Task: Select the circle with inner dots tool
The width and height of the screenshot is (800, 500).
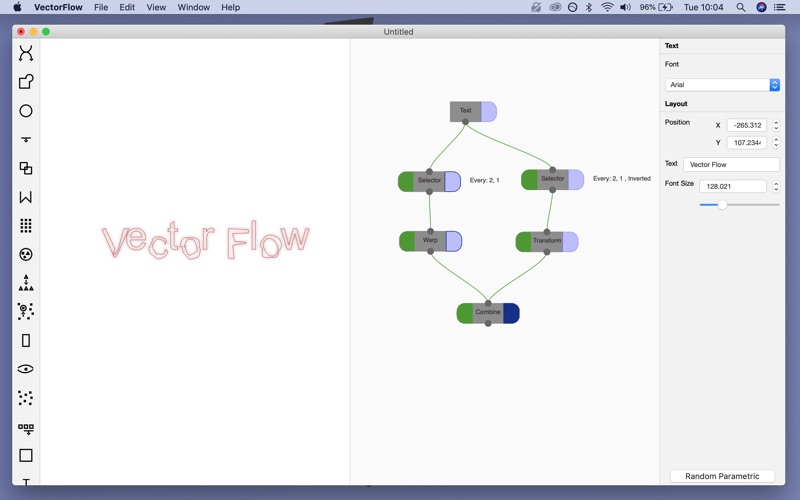Action: tap(26, 254)
